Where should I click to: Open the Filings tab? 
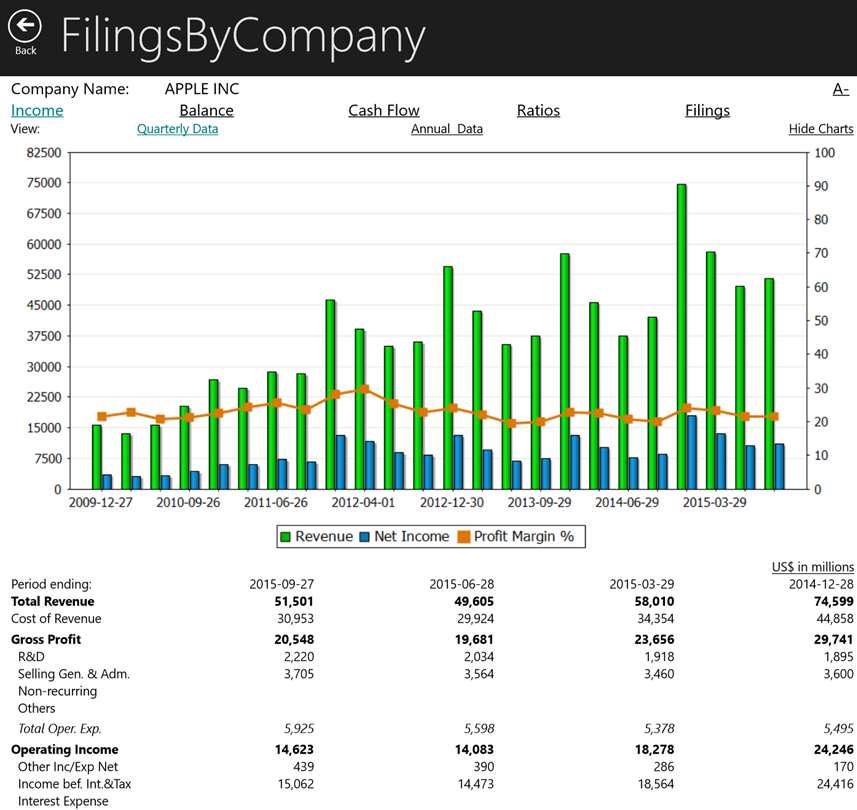[707, 110]
